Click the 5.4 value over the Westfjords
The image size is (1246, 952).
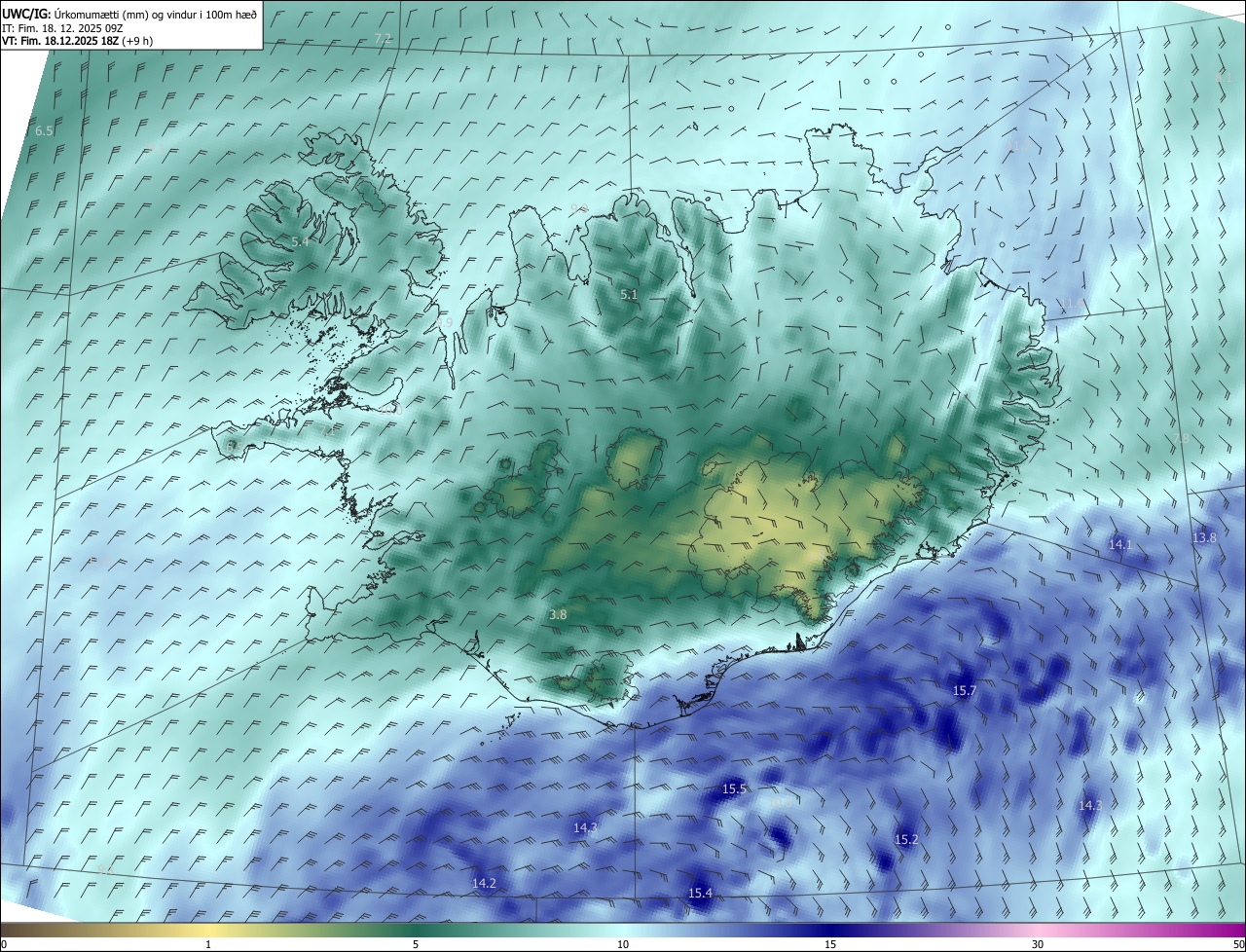[300, 241]
